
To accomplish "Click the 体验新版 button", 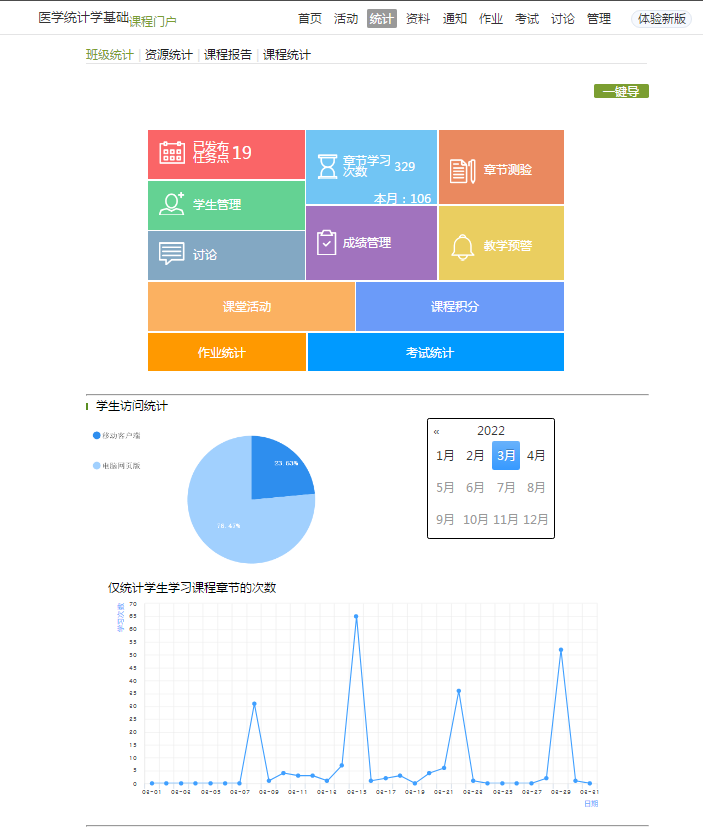I will pos(662,19).
